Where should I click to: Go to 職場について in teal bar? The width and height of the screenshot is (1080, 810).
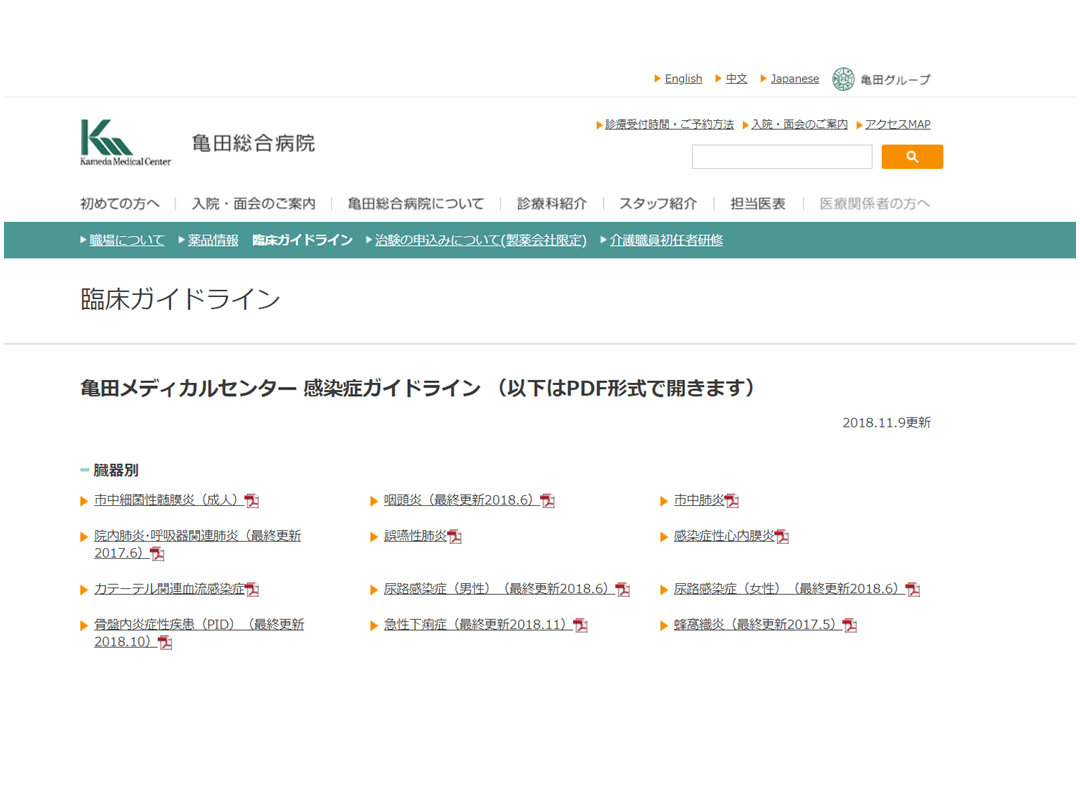(x=126, y=240)
